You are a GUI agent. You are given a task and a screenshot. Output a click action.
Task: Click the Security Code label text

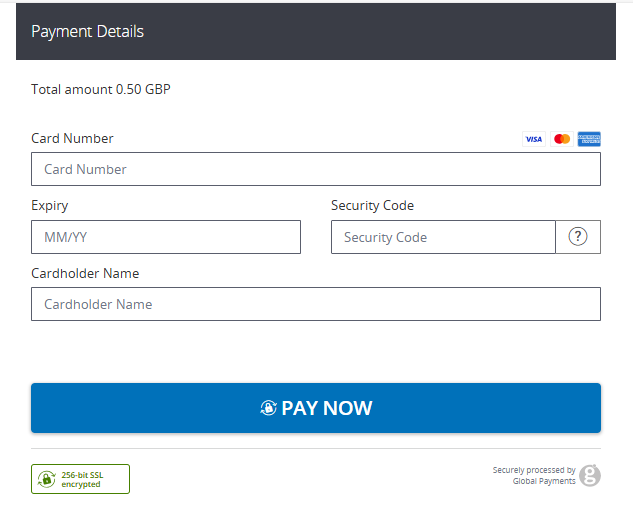click(372, 205)
